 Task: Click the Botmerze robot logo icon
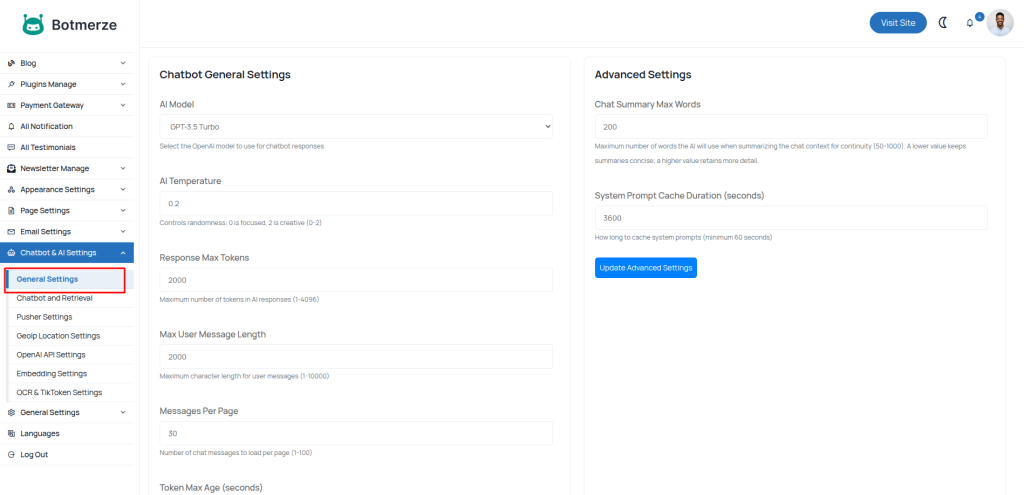click(x=33, y=23)
